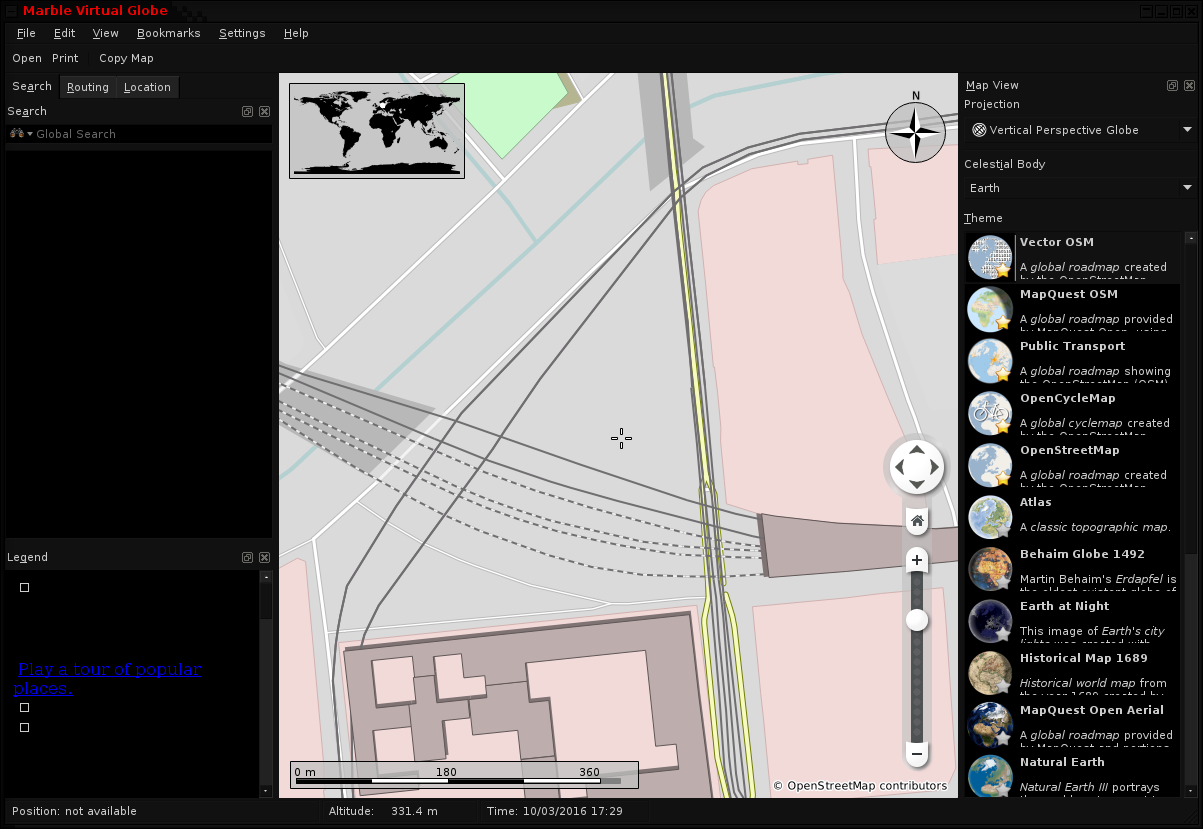Open the search binoculars dropdown icon

point(20,134)
